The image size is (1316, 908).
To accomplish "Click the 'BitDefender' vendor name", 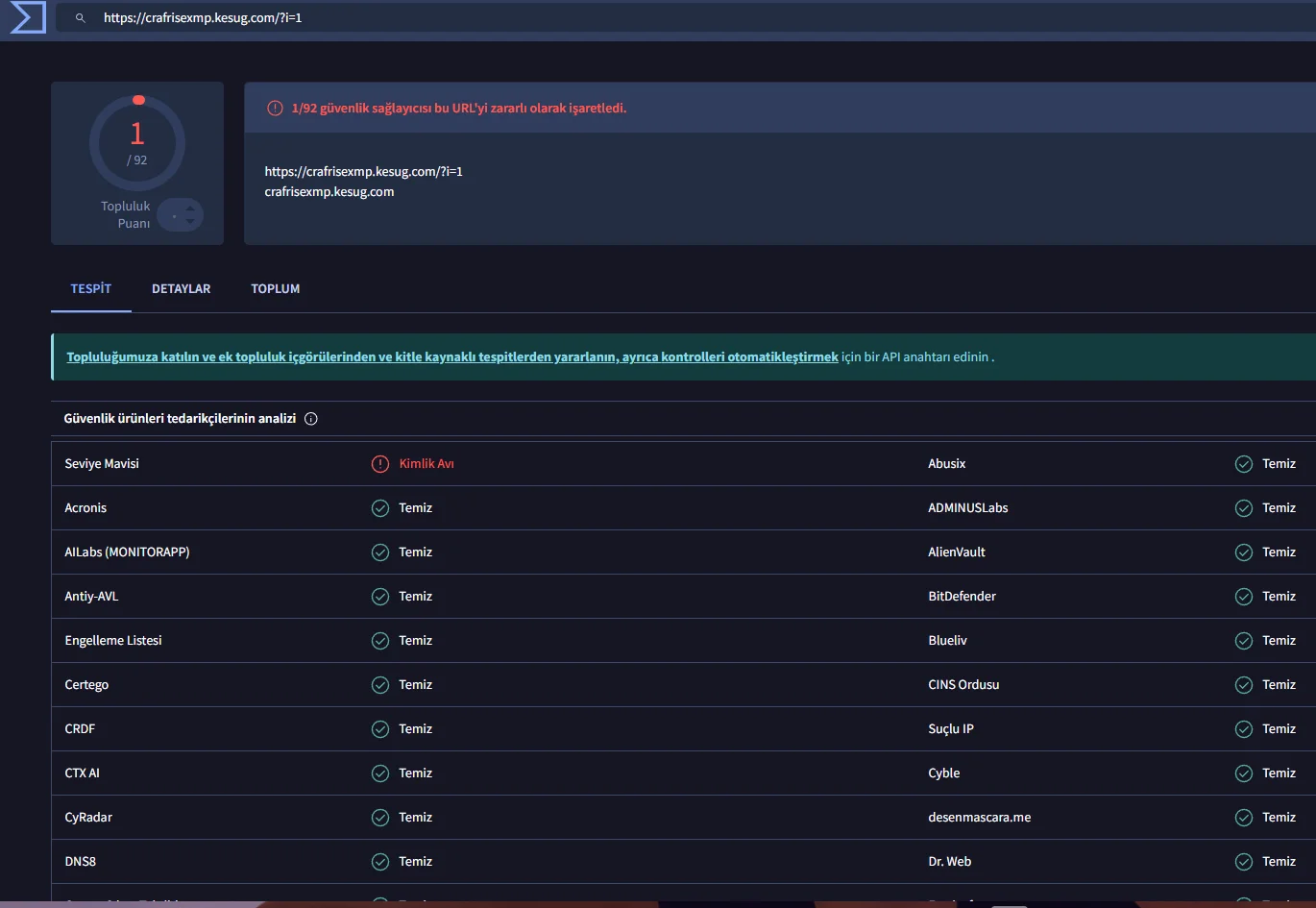I will pyautogui.click(x=963, y=597).
